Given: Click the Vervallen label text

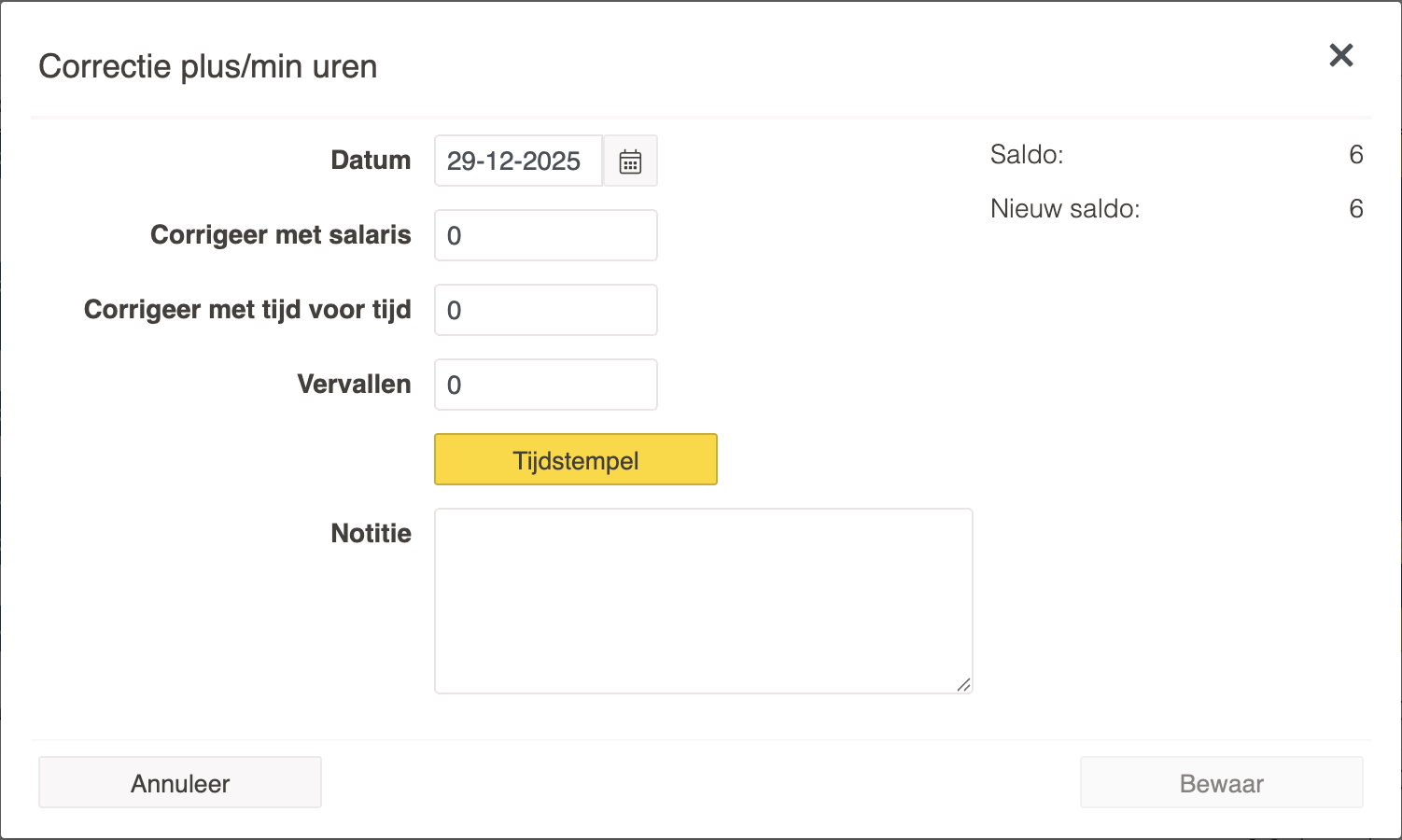Looking at the screenshot, I should tap(354, 385).
